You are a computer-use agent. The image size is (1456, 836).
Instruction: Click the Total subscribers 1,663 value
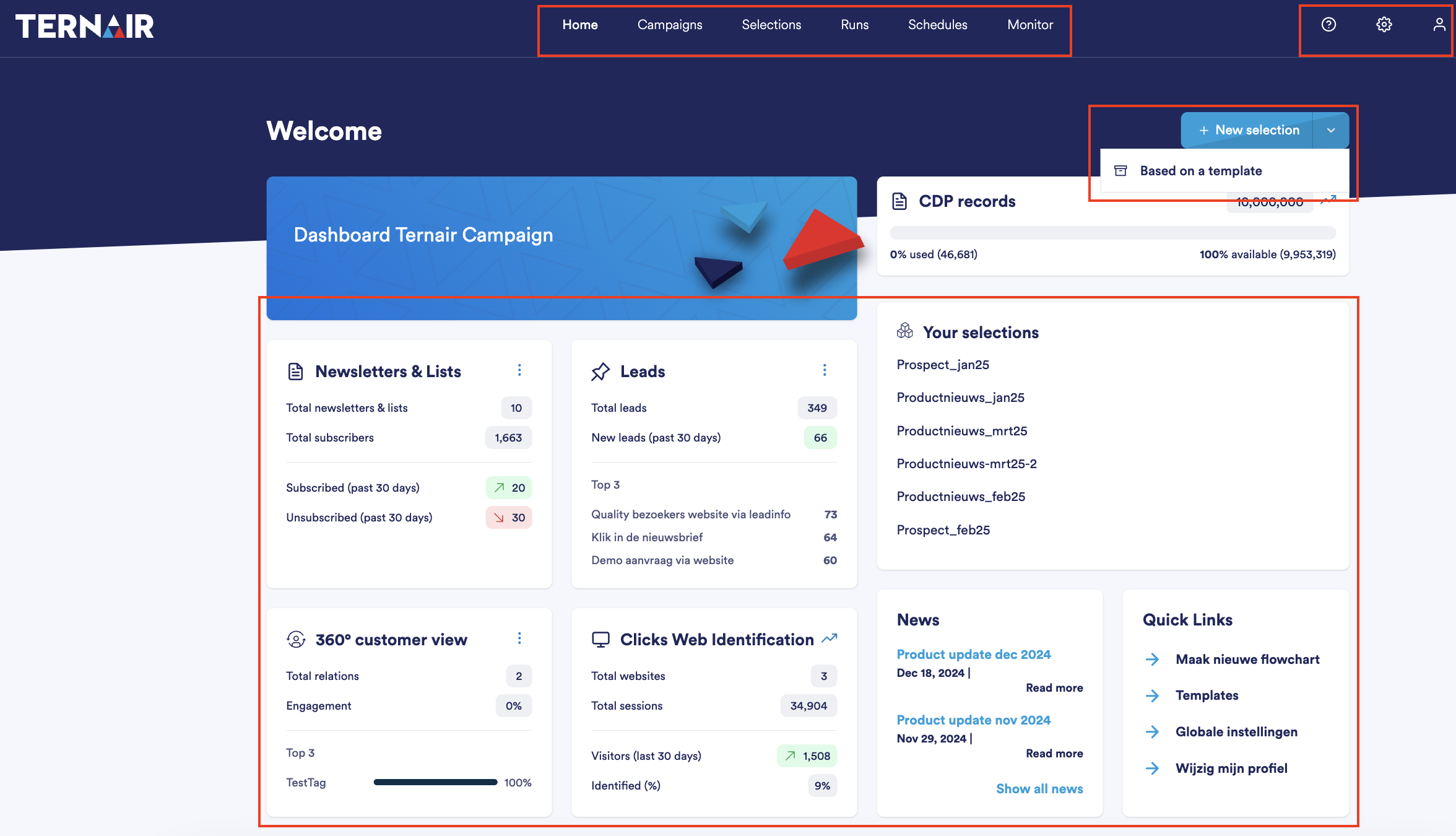click(508, 438)
